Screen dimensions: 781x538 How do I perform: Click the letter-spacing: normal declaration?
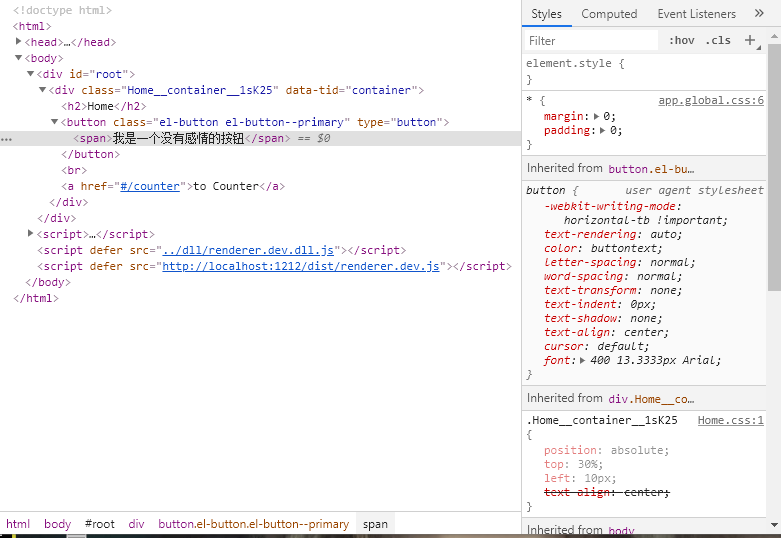coord(619,262)
